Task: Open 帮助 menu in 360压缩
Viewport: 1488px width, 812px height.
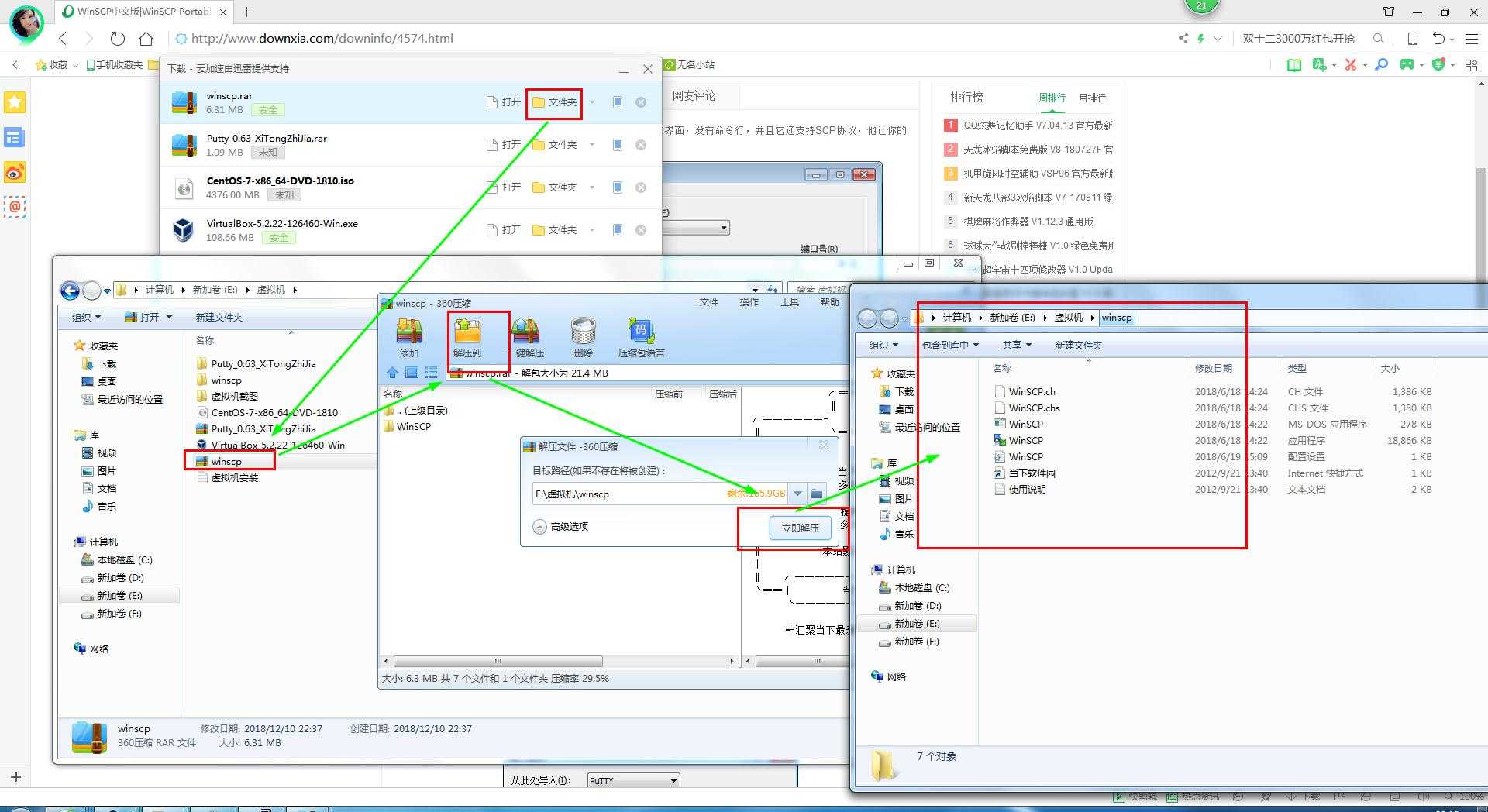Action: click(x=830, y=302)
